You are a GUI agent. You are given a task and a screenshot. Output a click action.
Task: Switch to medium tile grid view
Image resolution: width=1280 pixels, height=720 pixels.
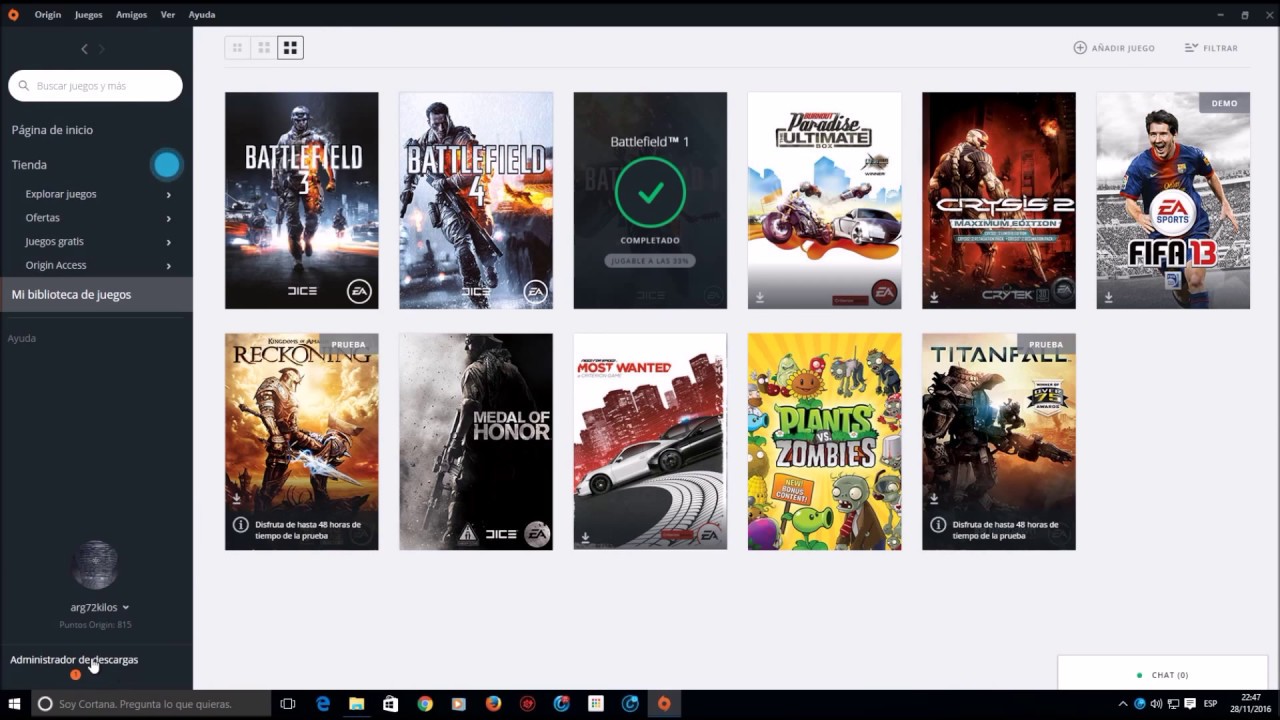[264, 47]
